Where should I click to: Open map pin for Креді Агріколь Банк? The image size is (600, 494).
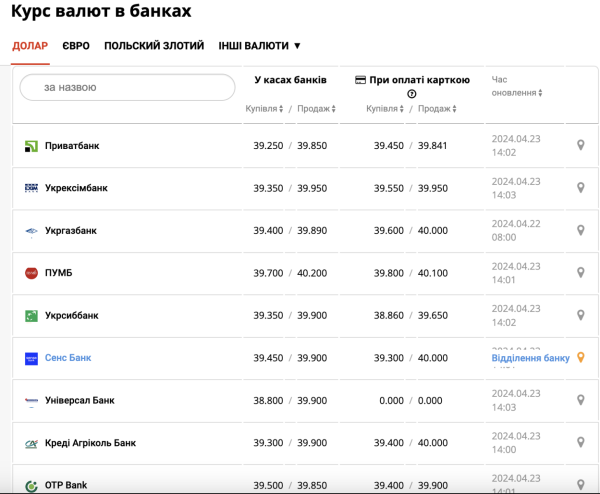pyautogui.click(x=580, y=442)
